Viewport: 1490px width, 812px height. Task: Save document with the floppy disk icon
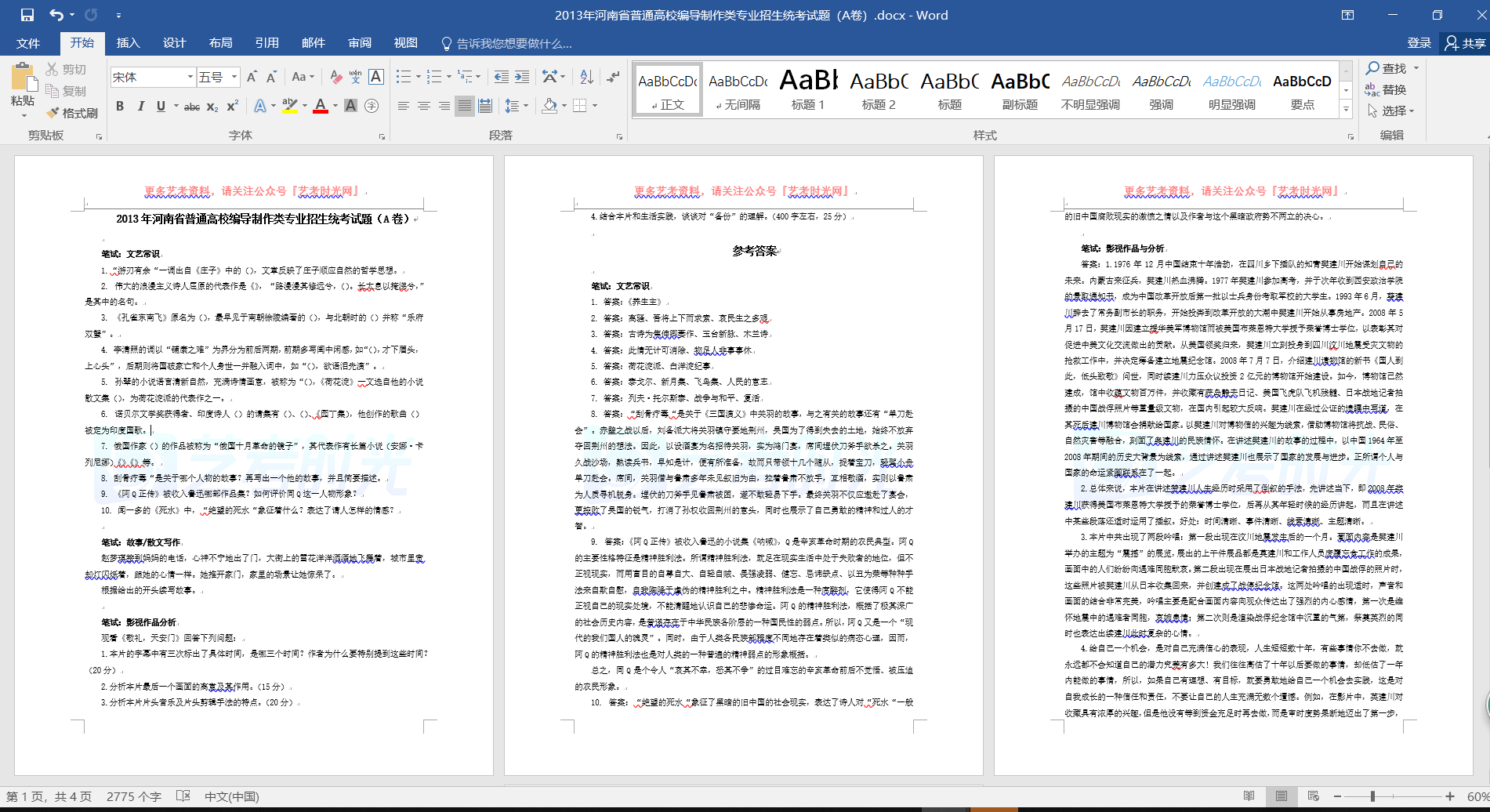click(27, 15)
